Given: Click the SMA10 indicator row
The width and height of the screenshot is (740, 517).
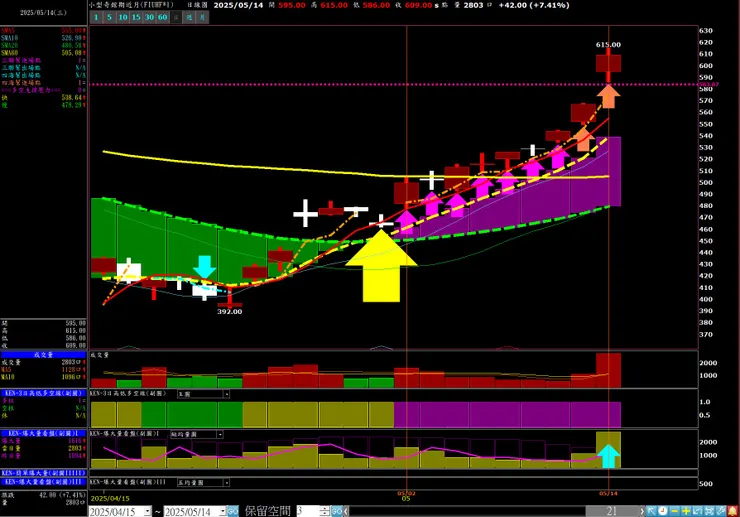Looking at the screenshot, I should pos(43,38).
